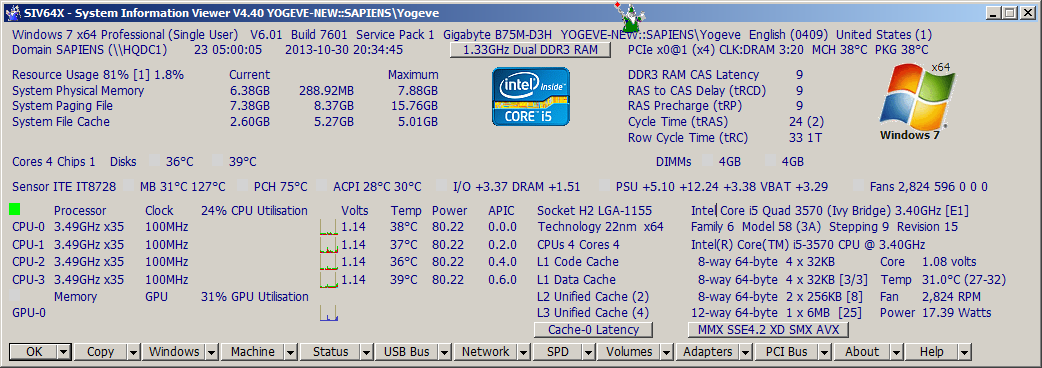Click the indicator square before PCH 75°C
1042x368 pixels.
[242, 185]
